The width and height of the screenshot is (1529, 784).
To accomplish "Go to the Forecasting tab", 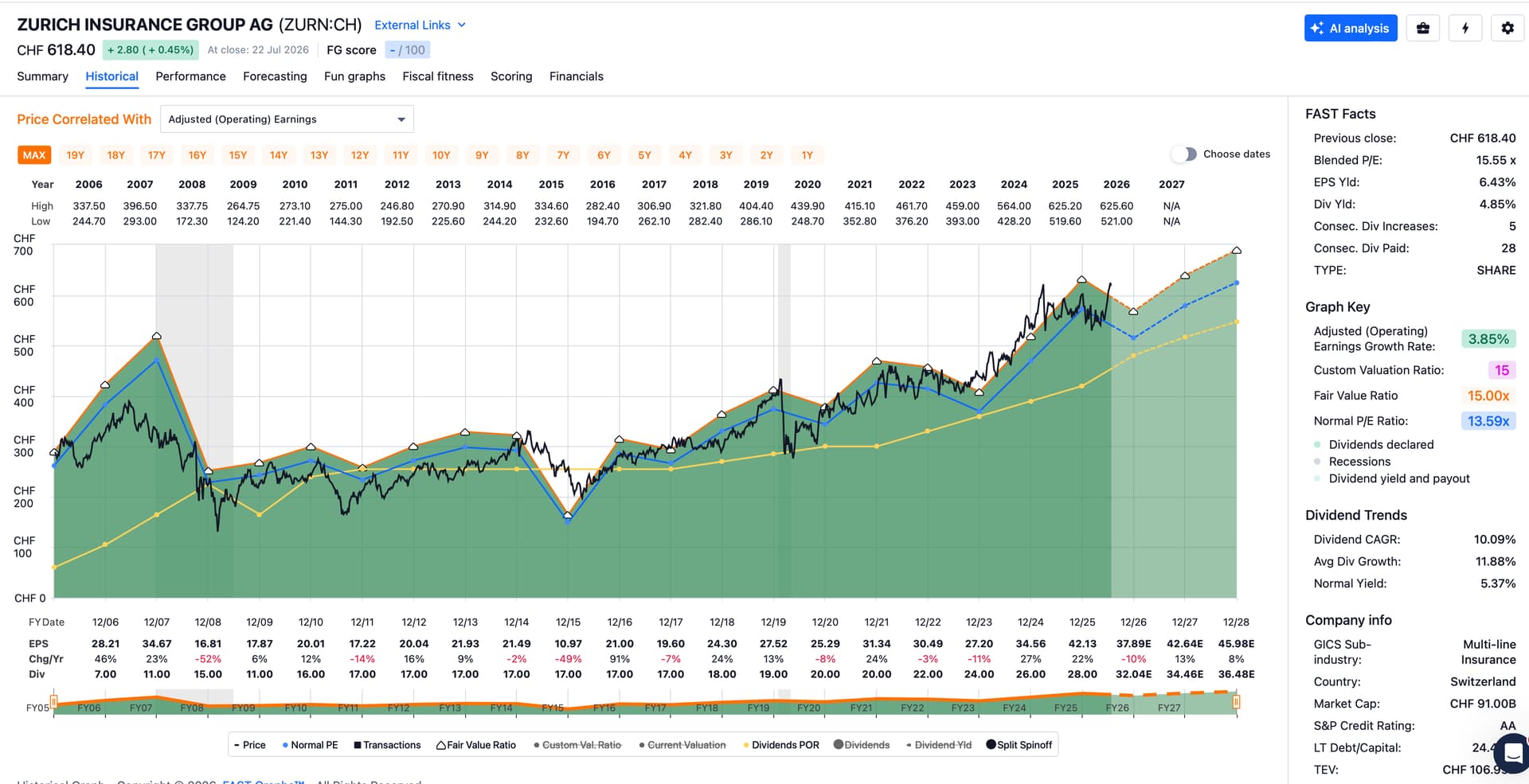I will point(275,76).
